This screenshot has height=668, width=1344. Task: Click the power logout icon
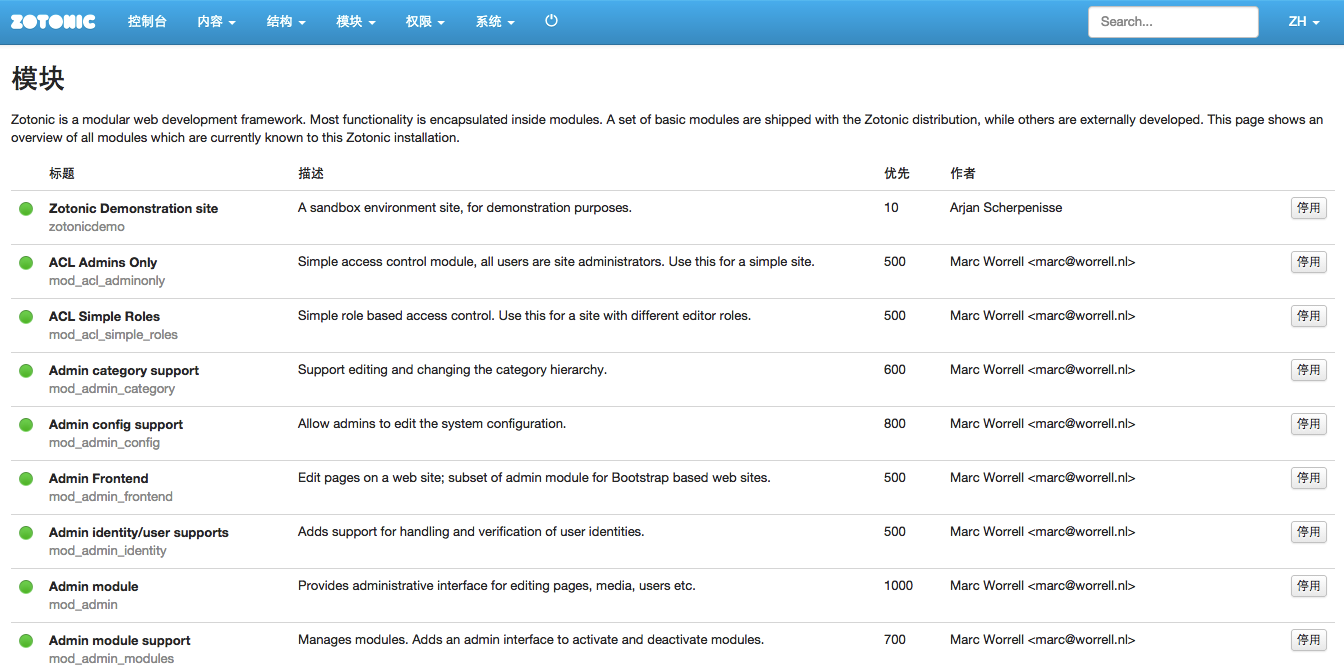pyautogui.click(x=551, y=21)
